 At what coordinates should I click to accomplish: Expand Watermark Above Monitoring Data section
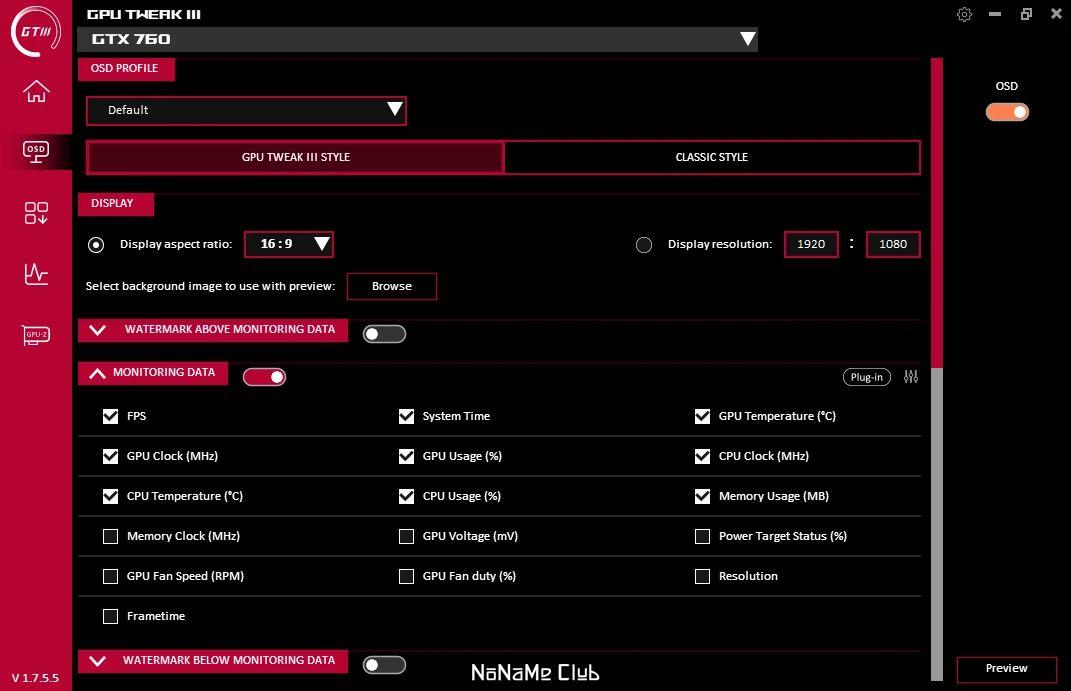(x=213, y=330)
